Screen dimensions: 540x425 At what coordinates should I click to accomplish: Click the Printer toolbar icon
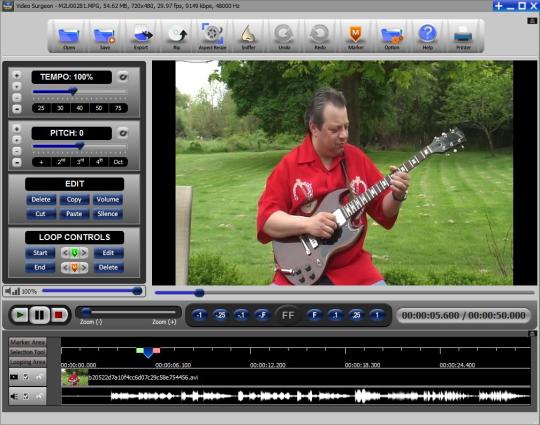point(463,37)
